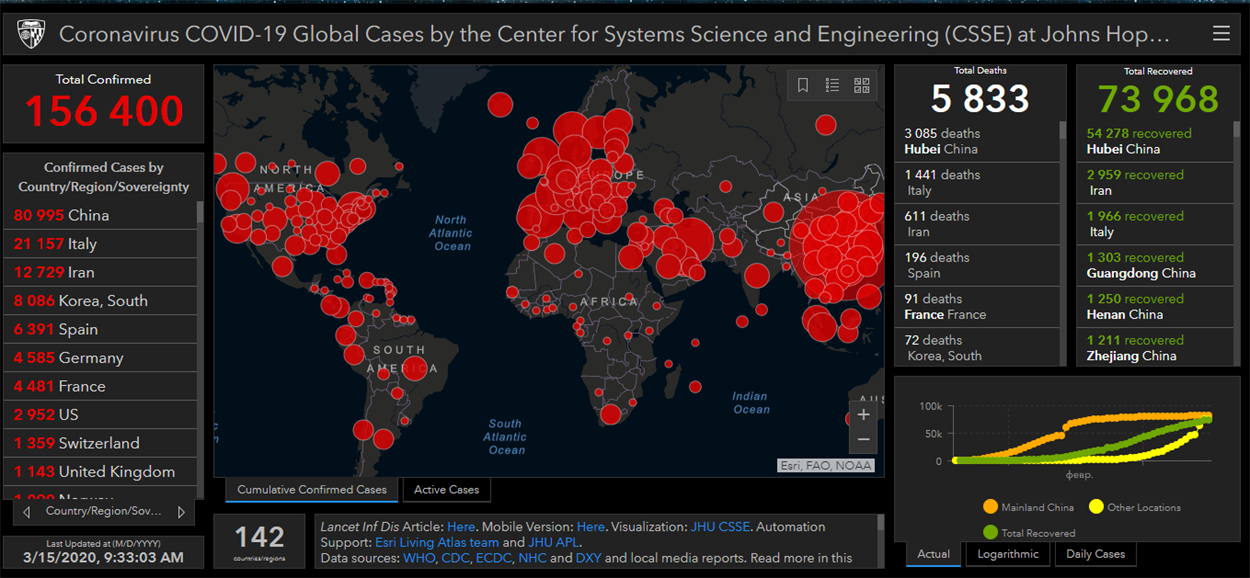Screen dimensions: 1250x578
Task: Click the 611 deaths Iran entry
Action: click(x=977, y=224)
